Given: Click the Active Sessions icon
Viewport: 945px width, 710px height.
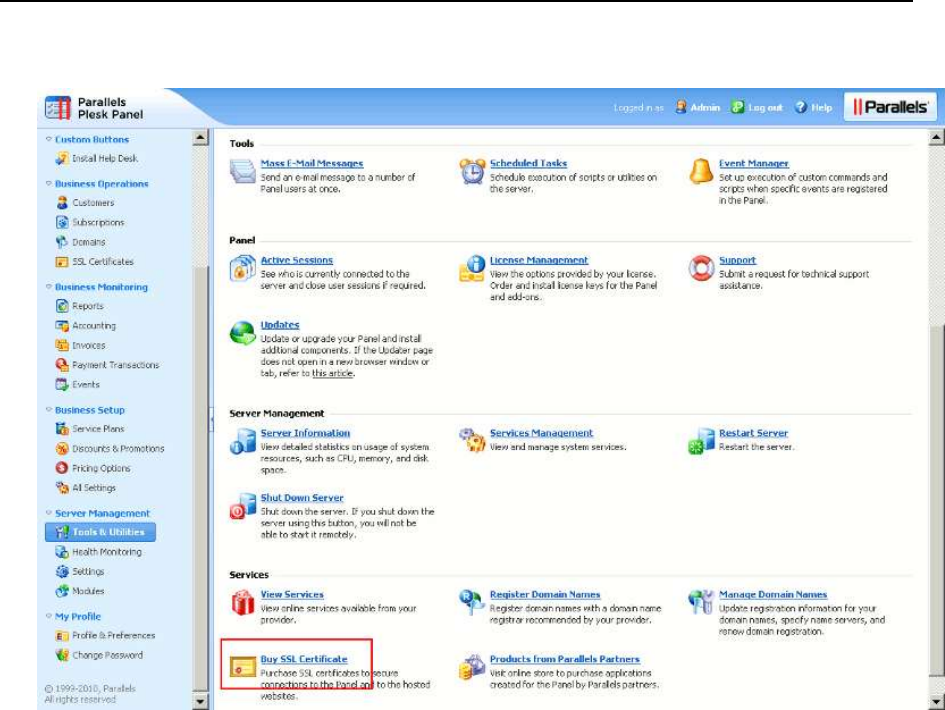Looking at the screenshot, I should [x=242, y=268].
